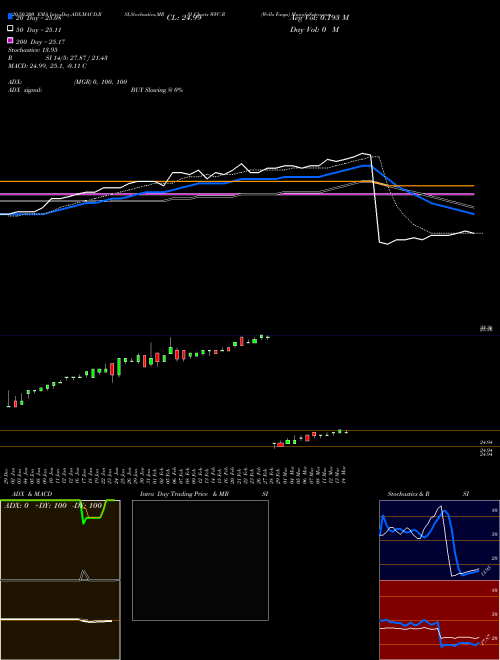
Task: Click the blue 20 Day legend swatch
Action: tap(11, 16)
